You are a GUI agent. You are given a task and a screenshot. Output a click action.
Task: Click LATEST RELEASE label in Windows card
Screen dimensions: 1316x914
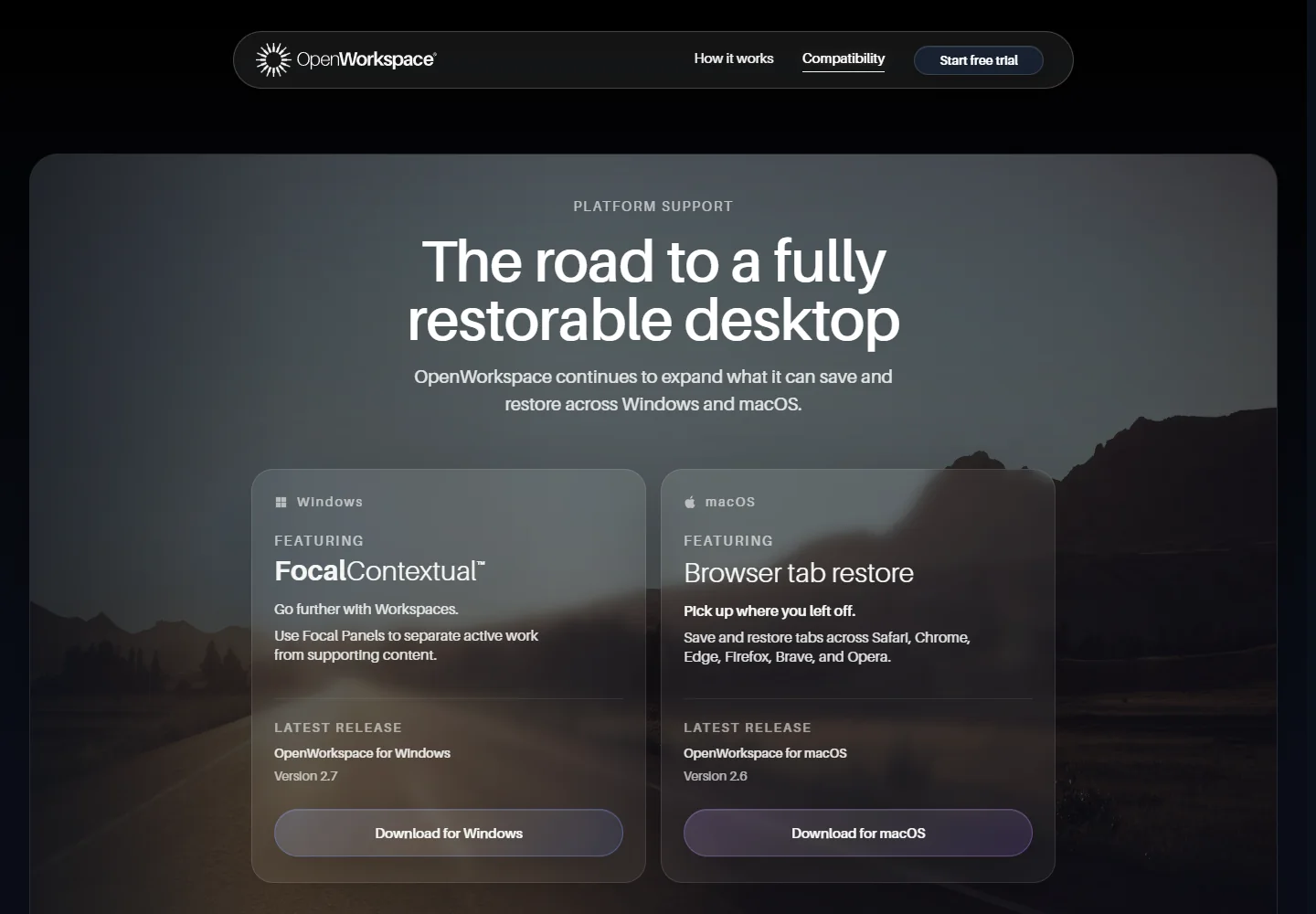pos(338,728)
